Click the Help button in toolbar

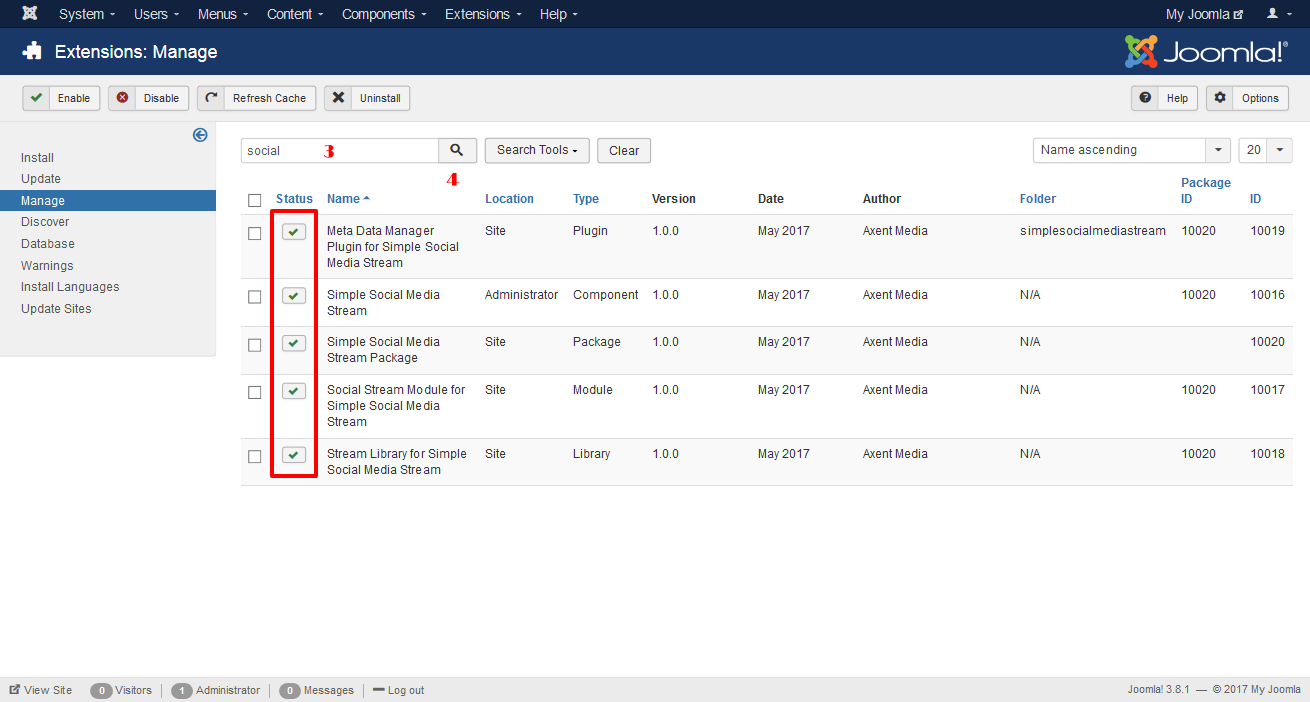tap(1164, 98)
